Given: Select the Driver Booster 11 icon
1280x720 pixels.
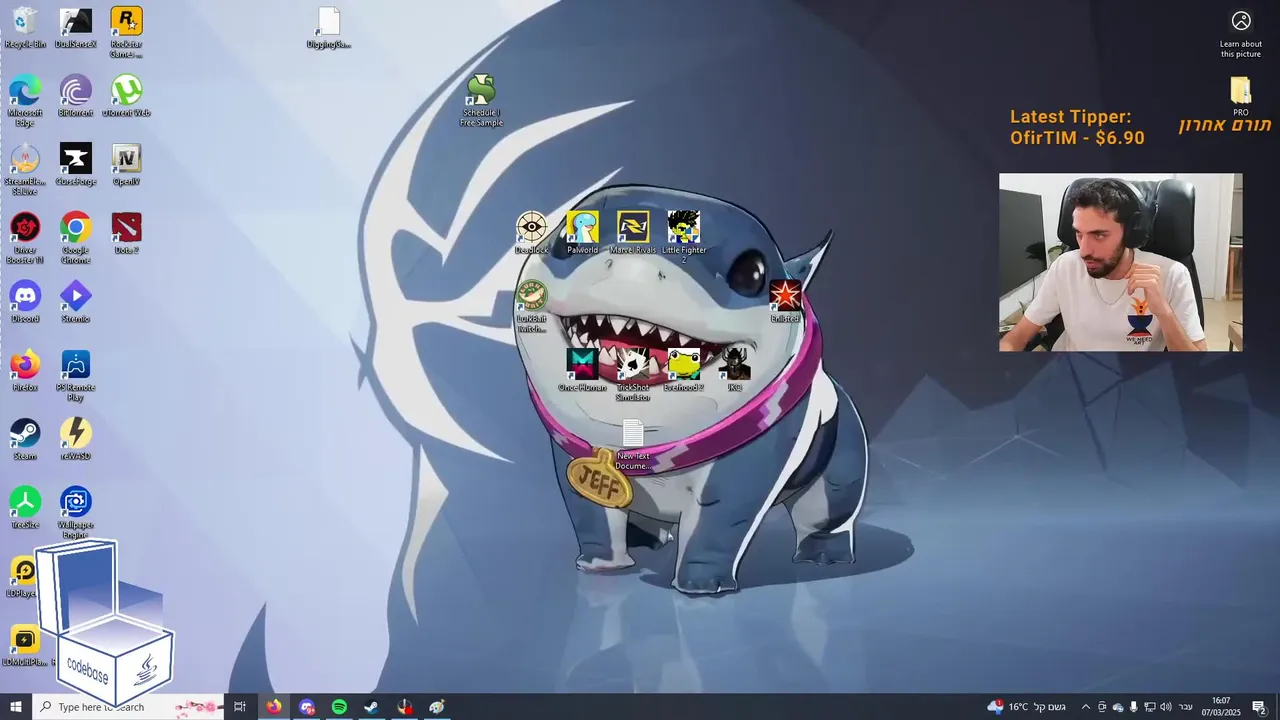Looking at the screenshot, I should 25,238.
